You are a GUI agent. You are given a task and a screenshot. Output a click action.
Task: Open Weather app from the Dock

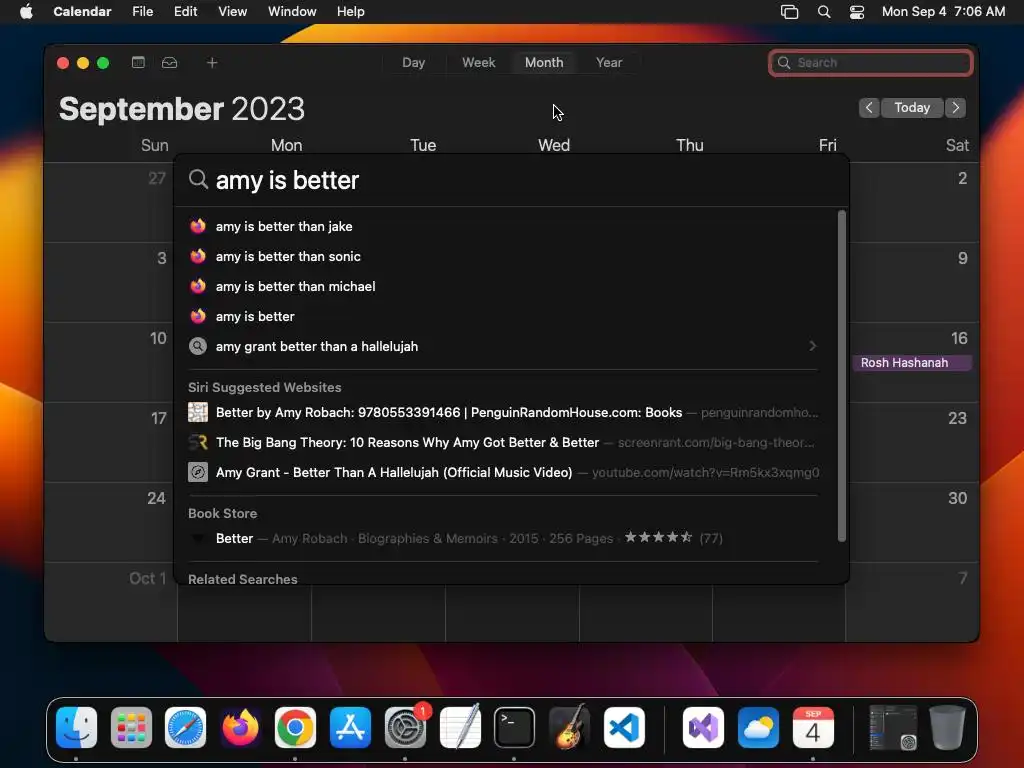[758, 728]
